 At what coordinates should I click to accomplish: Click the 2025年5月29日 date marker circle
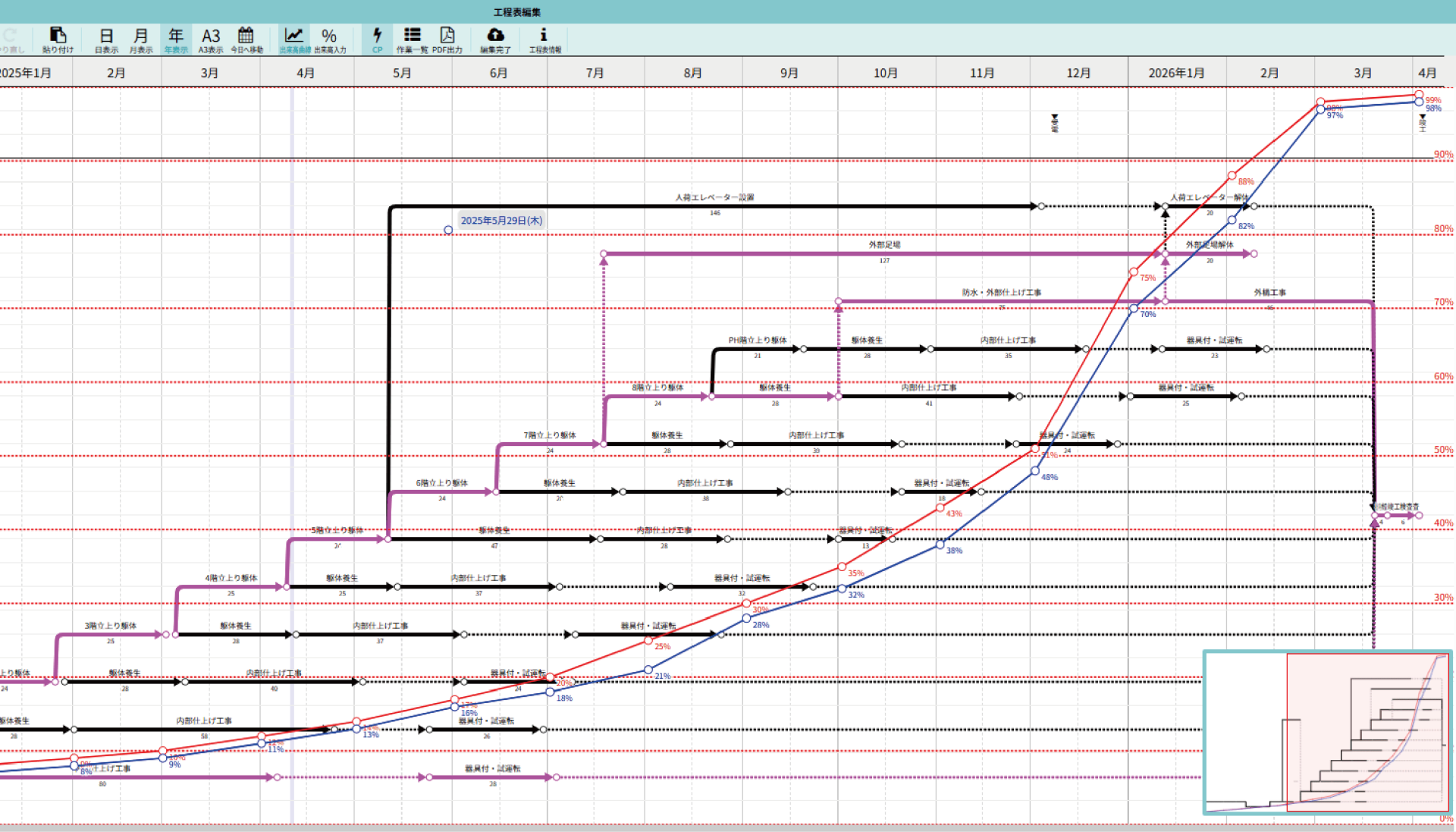(x=448, y=230)
